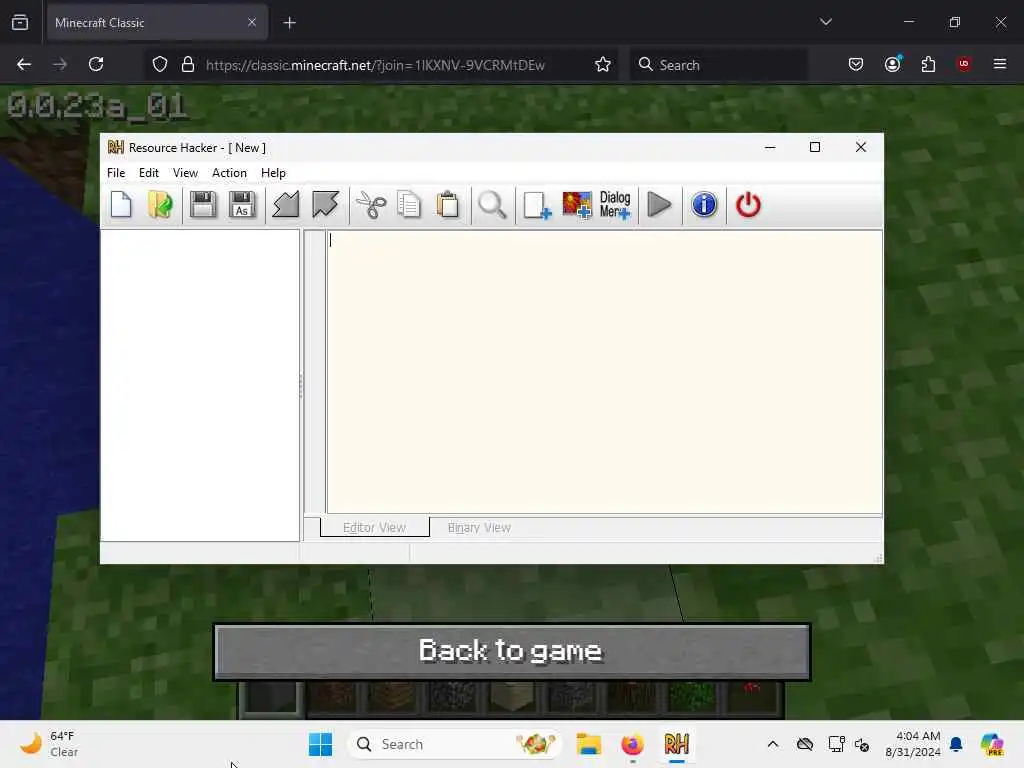Open the weather widget showing 64°F

(50, 744)
